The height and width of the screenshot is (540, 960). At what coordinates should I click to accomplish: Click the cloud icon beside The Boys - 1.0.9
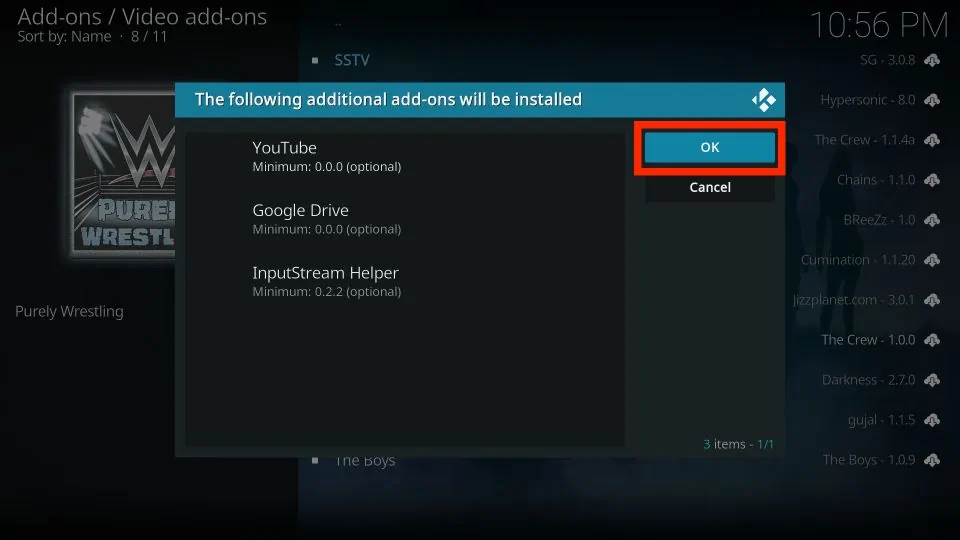pos(932,460)
